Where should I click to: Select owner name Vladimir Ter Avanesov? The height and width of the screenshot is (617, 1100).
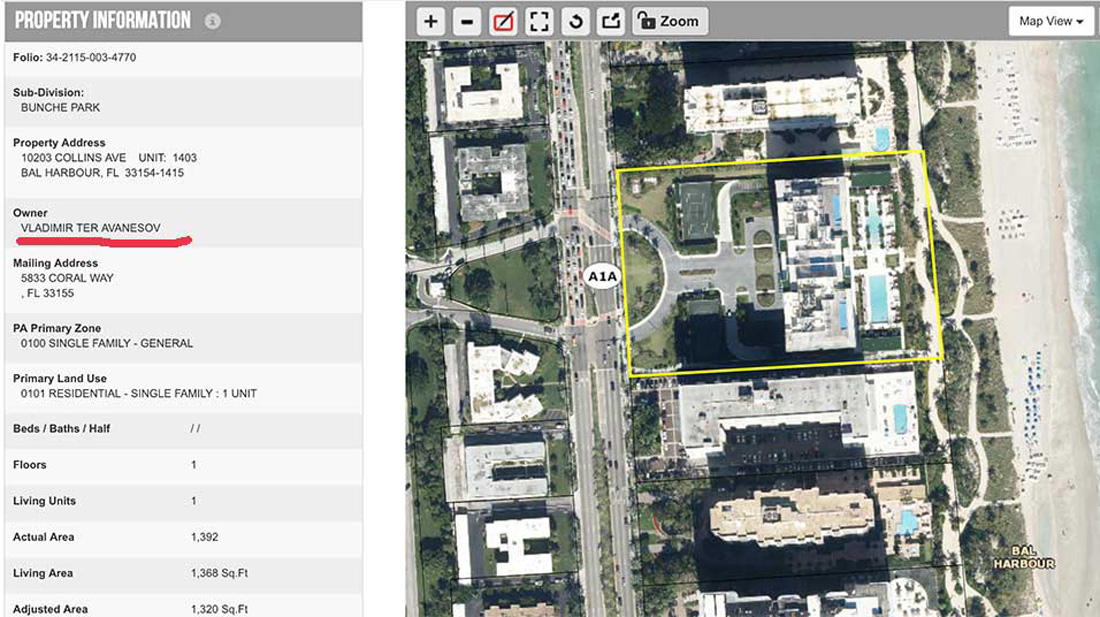tap(90, 228)
